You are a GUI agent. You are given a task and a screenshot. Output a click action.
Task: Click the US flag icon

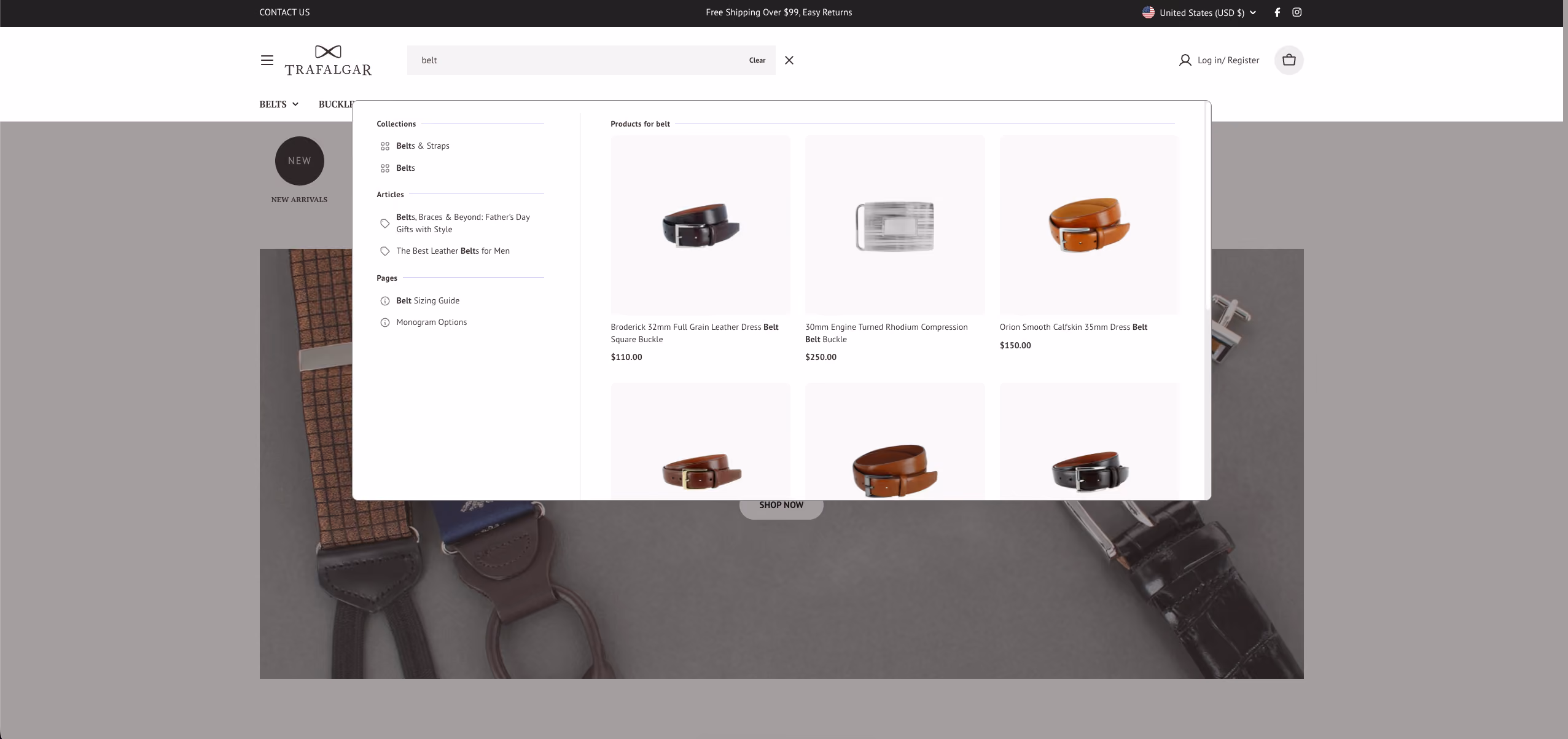pos(1148,12)
